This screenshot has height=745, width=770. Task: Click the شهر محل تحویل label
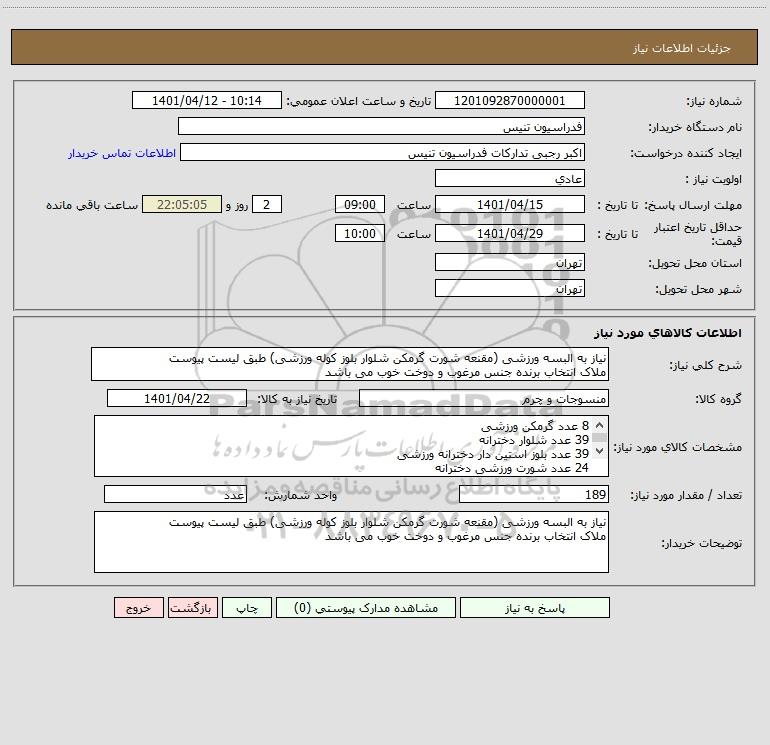(698, 289)
